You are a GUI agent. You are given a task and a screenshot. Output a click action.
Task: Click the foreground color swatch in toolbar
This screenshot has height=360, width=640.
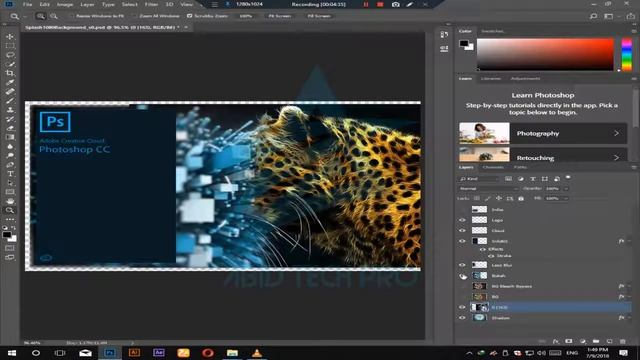pyautogui.click(x=7, y=235)
